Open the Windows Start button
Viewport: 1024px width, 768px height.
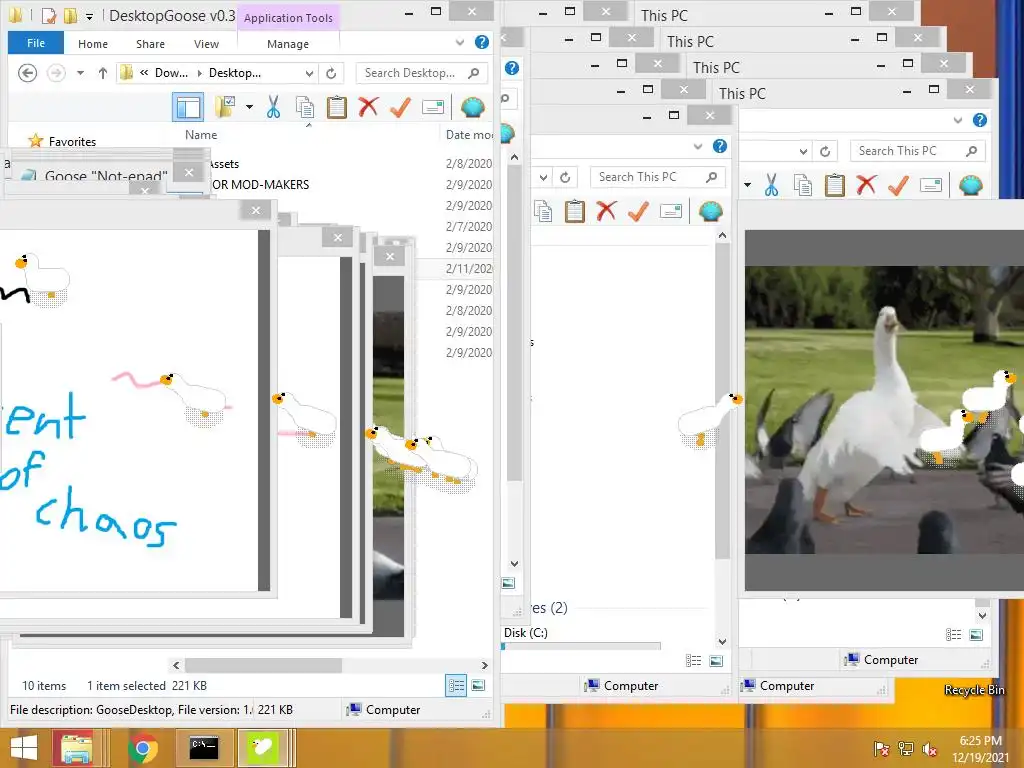tap(24, 748)
